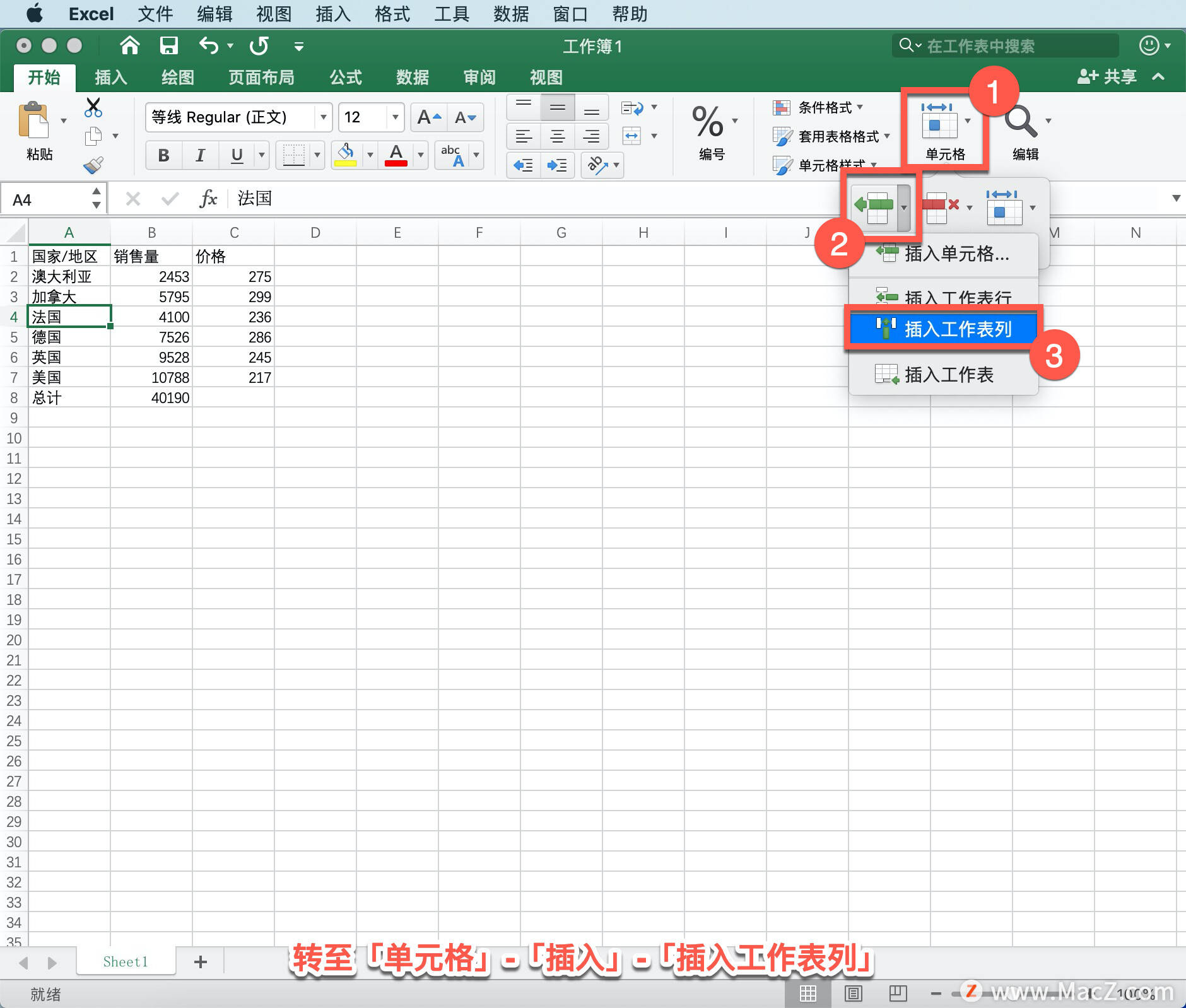1186x1008 pixels.
Task: Open the 单元格 cells icon on ribbon
Action: [x=942, y=126]
